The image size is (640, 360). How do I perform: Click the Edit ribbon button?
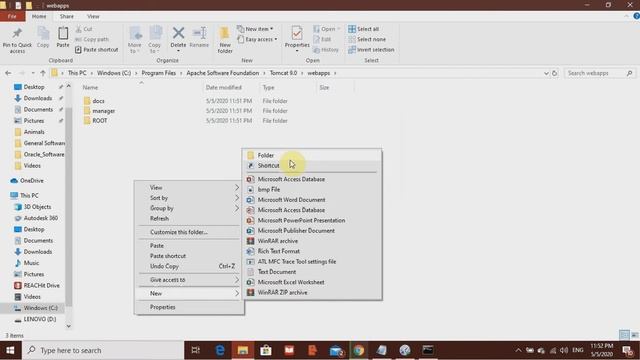pos(322,39)
